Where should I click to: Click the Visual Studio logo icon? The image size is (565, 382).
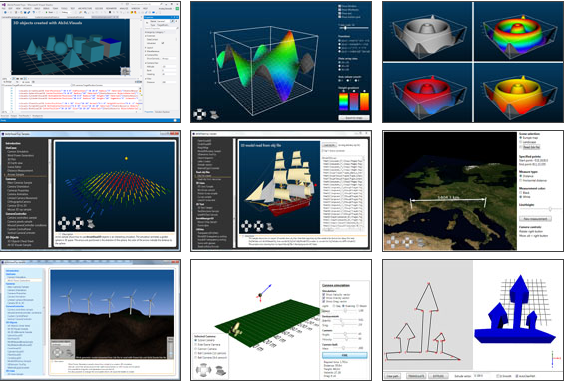[4, 5]
